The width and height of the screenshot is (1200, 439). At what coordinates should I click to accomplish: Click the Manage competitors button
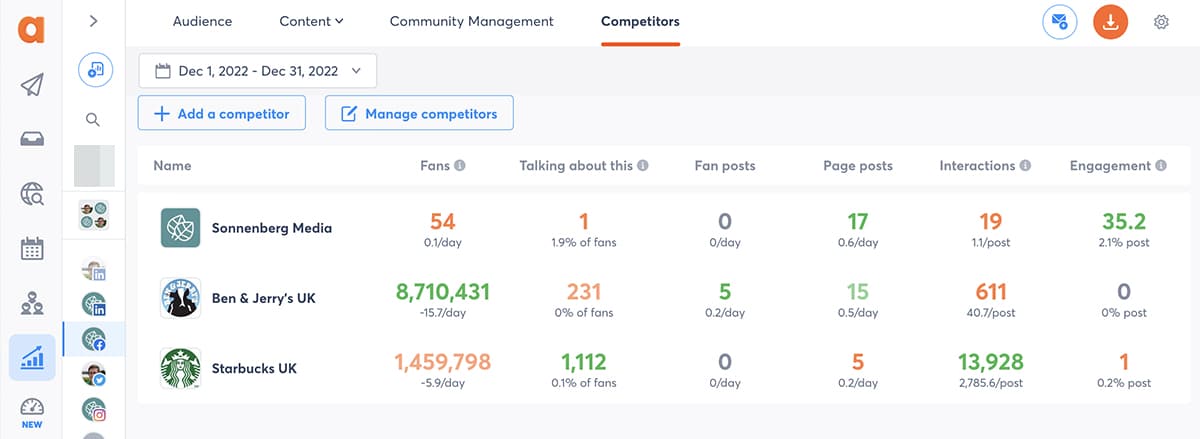[x=419, y=114]
